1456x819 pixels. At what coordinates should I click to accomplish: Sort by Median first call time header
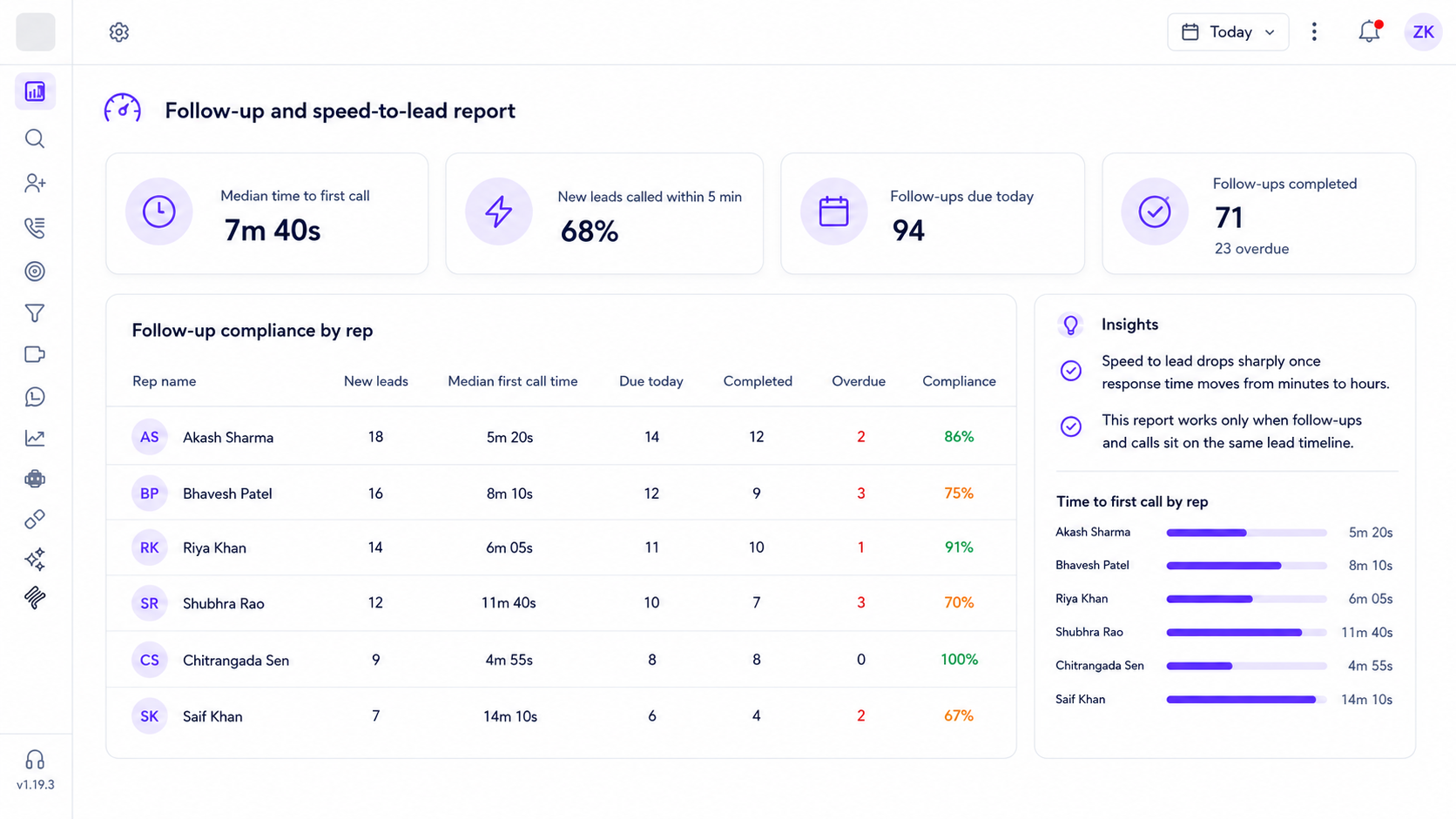[x=512, y=381]
